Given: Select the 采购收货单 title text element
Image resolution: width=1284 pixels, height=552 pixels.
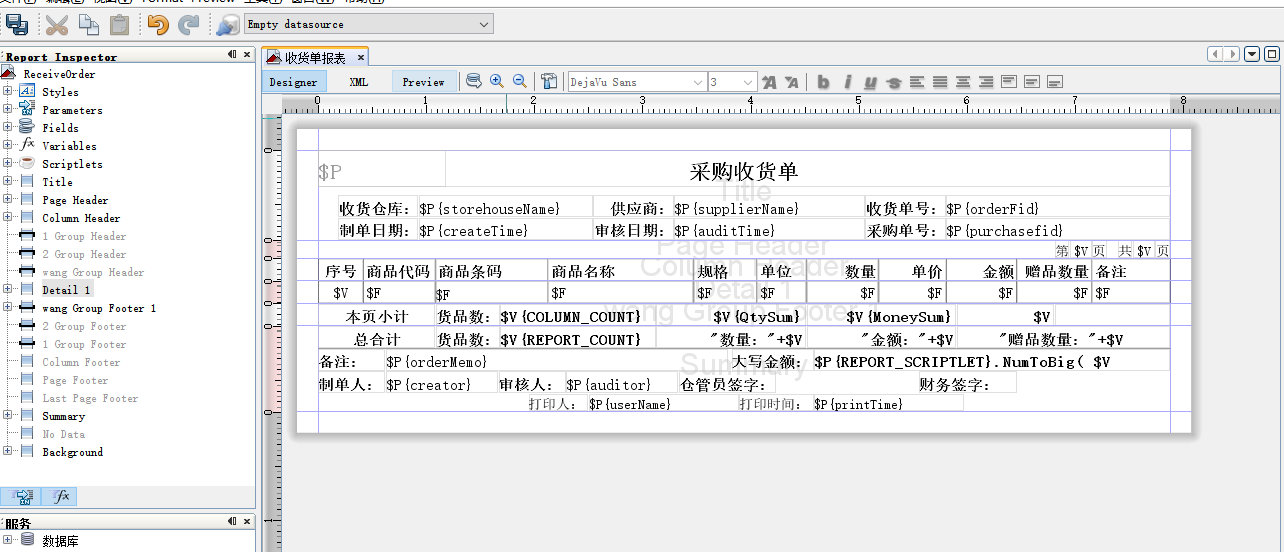Looking at the screenshot, I should tap(744, 172).
